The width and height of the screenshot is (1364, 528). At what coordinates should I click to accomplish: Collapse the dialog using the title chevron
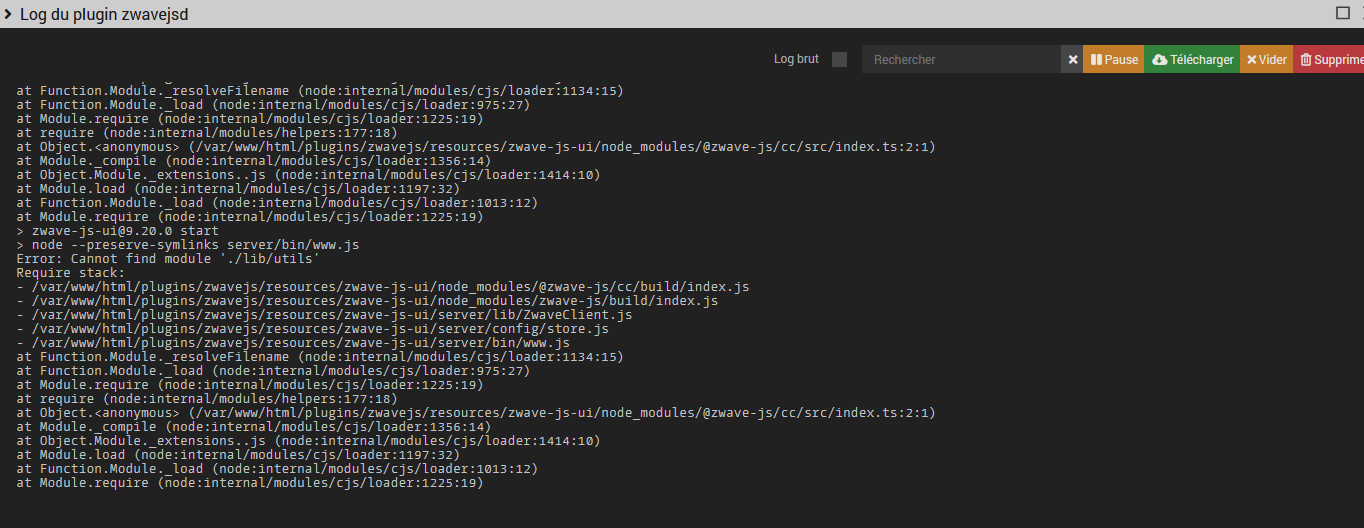point(8,14)
